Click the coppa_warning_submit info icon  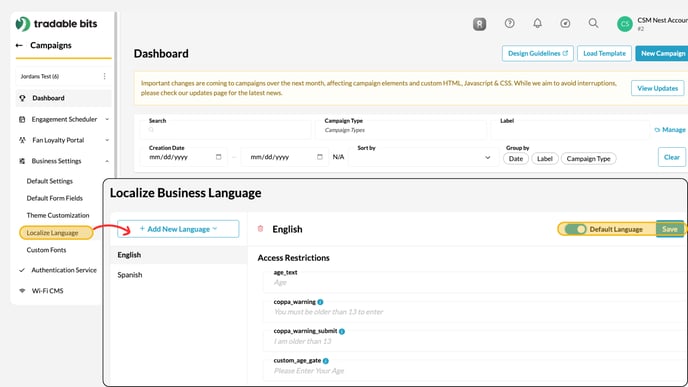(x=342, y=331)
